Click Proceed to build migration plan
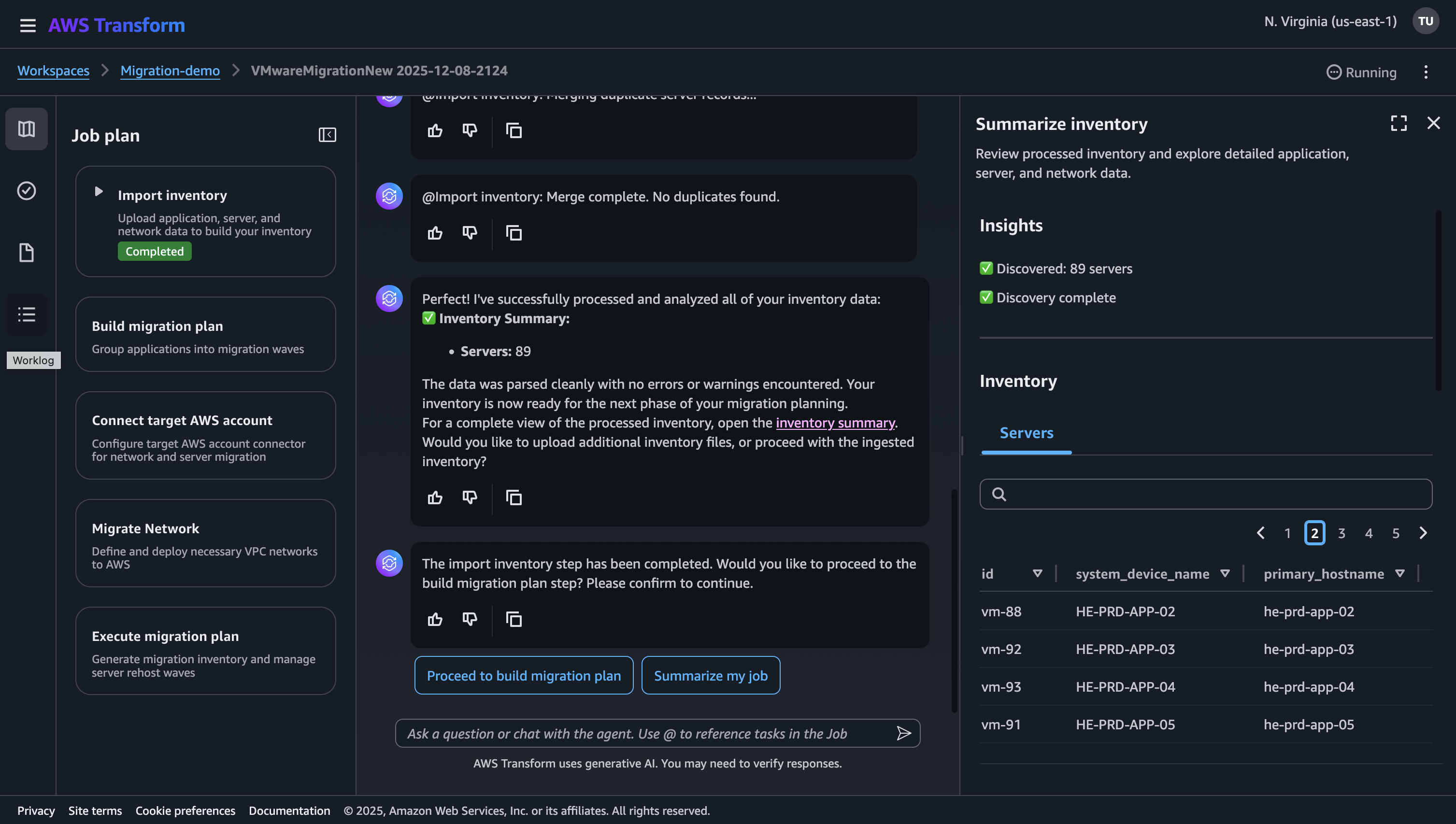Screen dimensions: 1456x824 pos(523,675)
